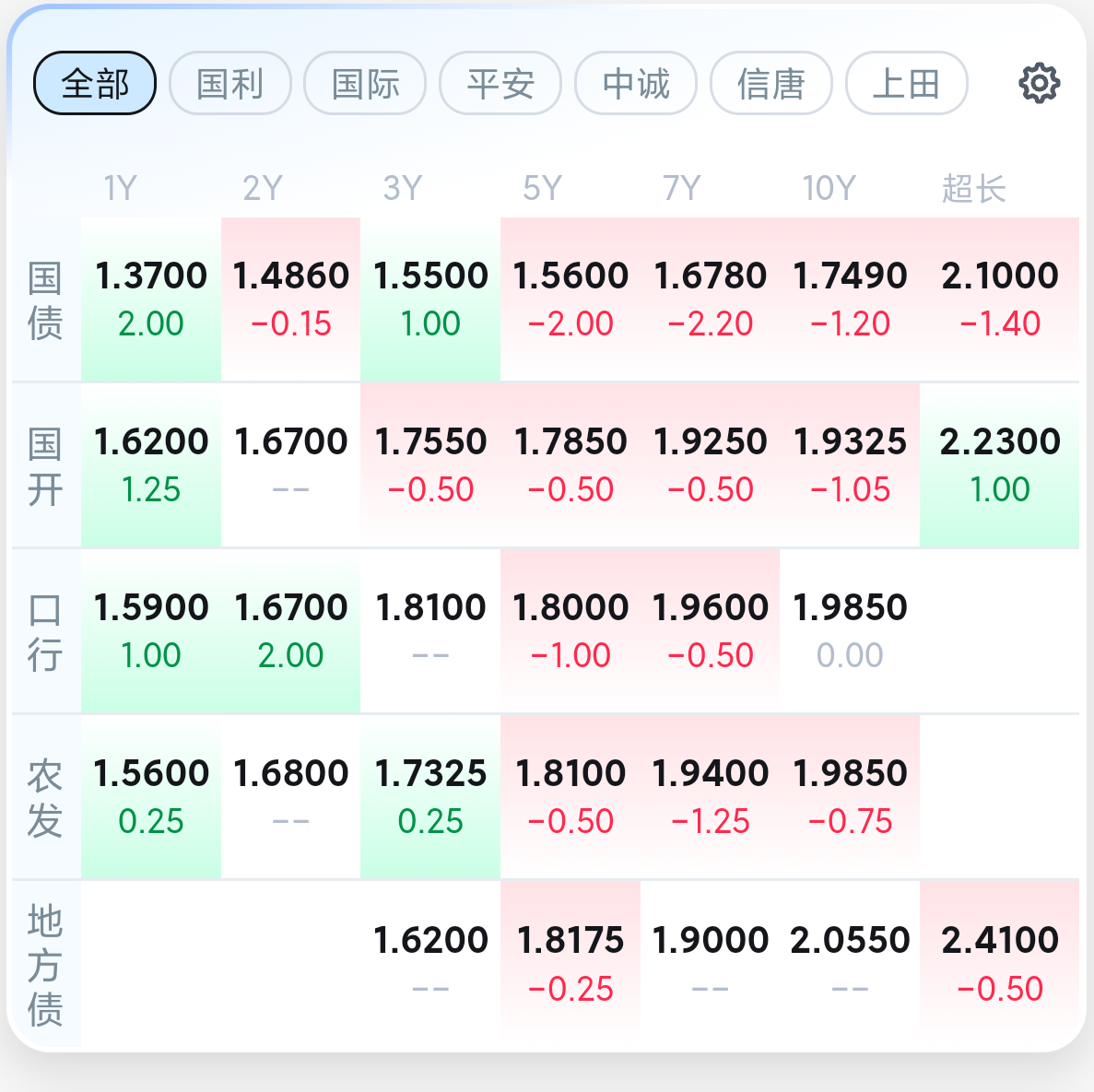
Task: Choose the 中诚 broker filter
Action: click(636, 83)
